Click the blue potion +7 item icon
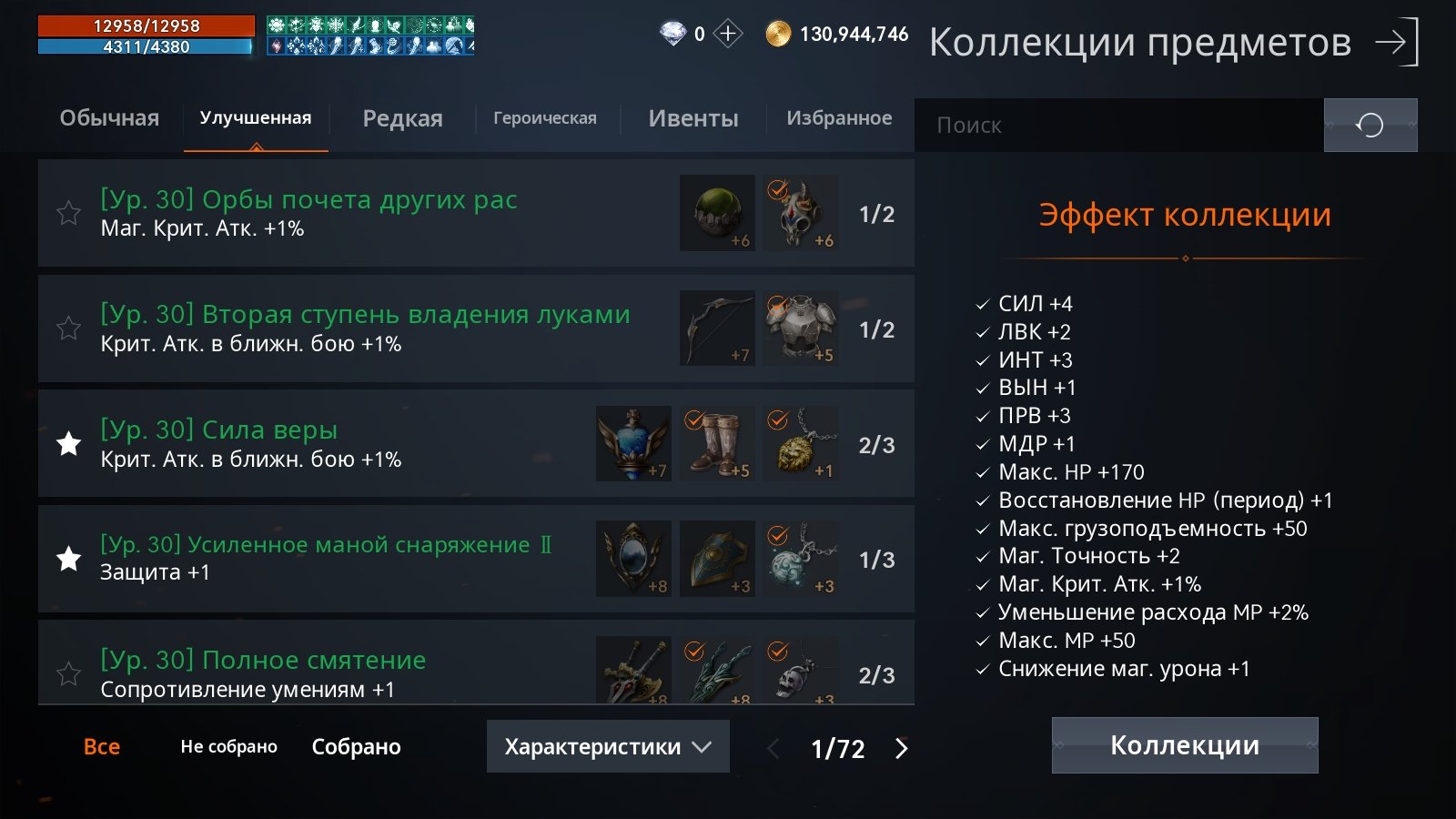The height and width of the screenshot is (819, 1456). pyautogui.click(x=633, y=443)
